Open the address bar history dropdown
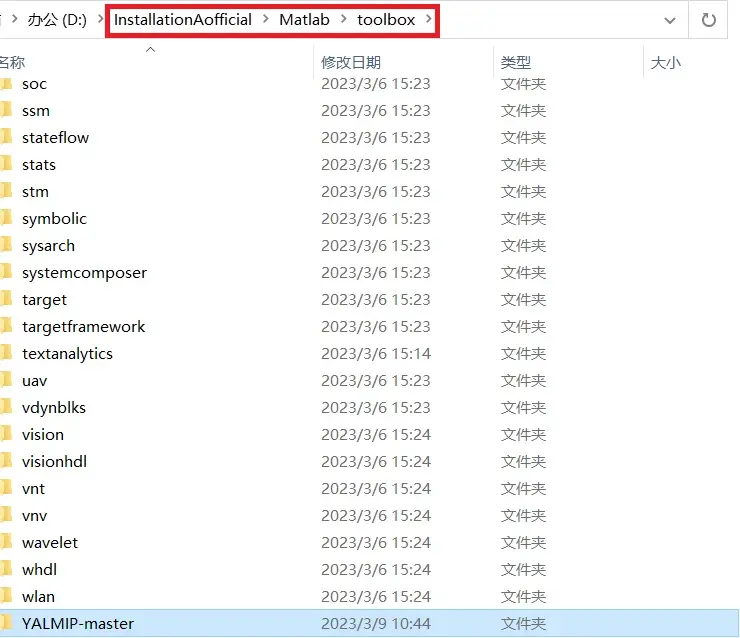 (669, 20)
